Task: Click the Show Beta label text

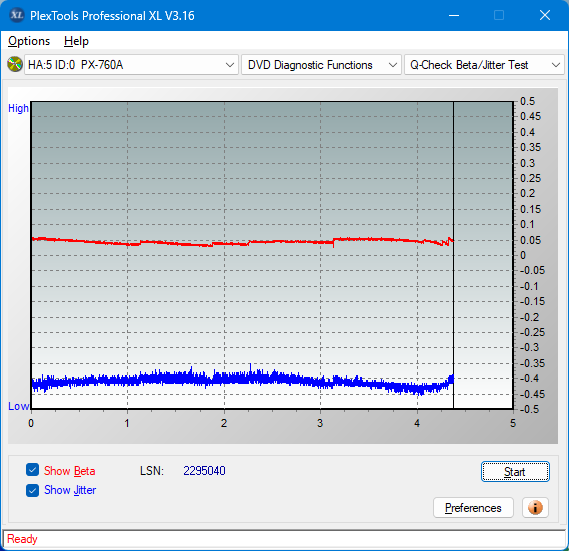Action: (70, 471)
